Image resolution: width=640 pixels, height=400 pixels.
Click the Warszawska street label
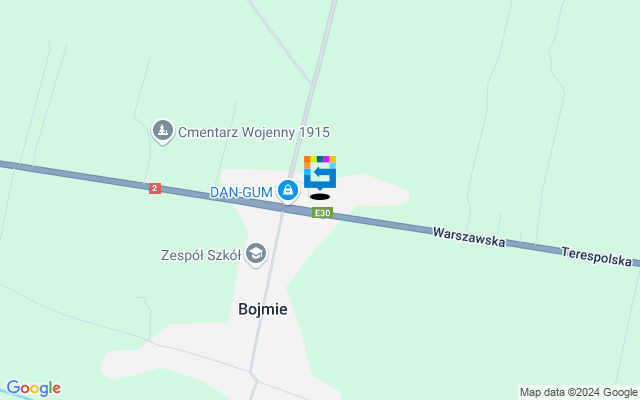click(469, 237)
